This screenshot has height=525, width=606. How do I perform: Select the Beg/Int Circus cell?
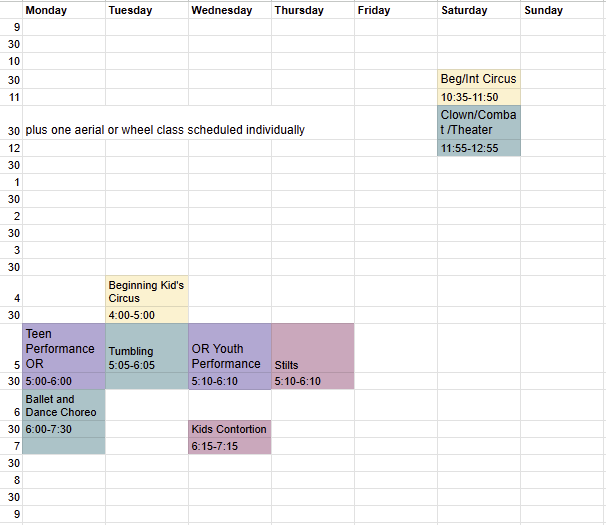click(479, 79)
